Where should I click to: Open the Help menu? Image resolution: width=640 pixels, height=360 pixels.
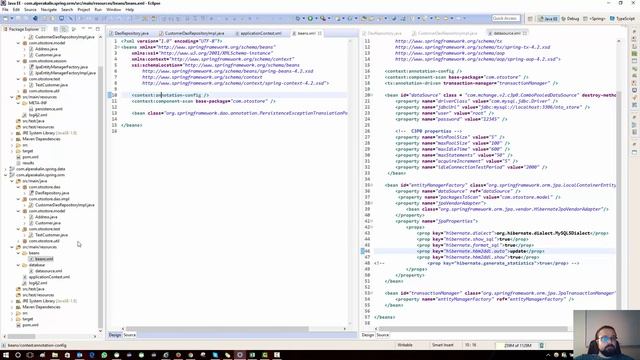[x=129, y=9]
